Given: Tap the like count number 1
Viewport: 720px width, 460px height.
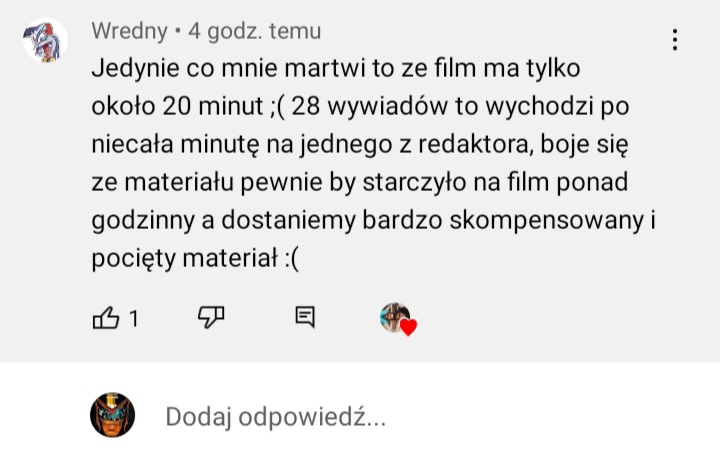Looking at the screenshot, I should tap(134, 318).
